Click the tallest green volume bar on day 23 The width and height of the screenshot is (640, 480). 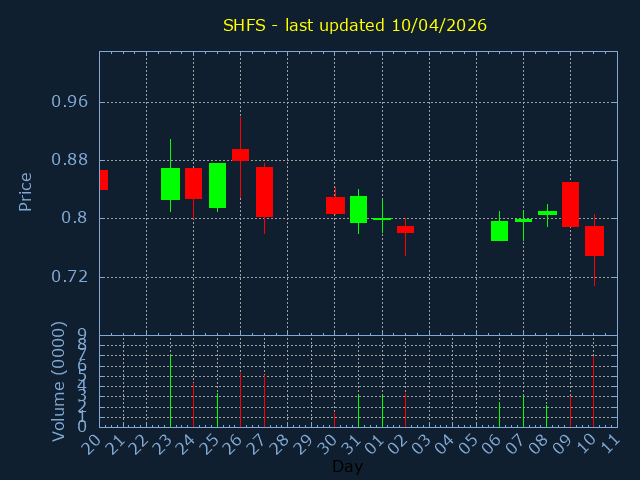click(170, 391)
